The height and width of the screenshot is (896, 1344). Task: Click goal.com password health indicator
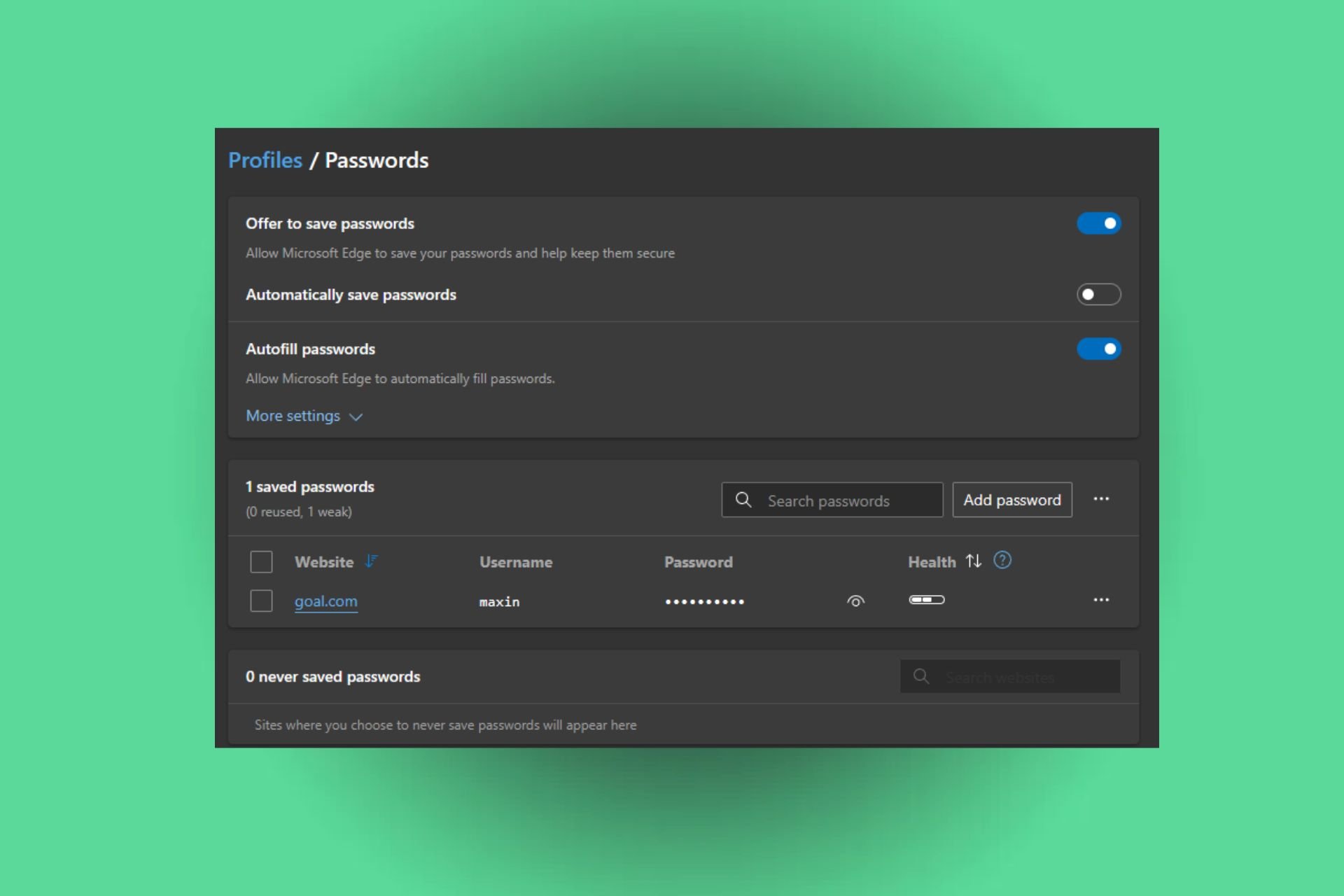[x=927, y=600]
